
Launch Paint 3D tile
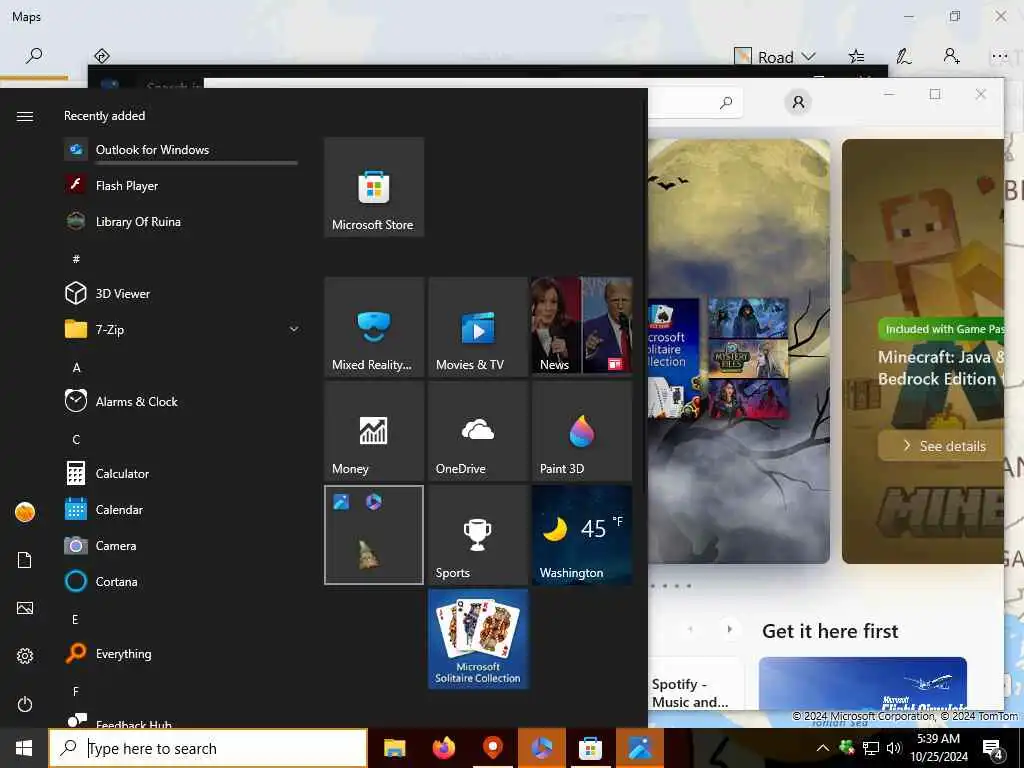(x=582, y=430)
